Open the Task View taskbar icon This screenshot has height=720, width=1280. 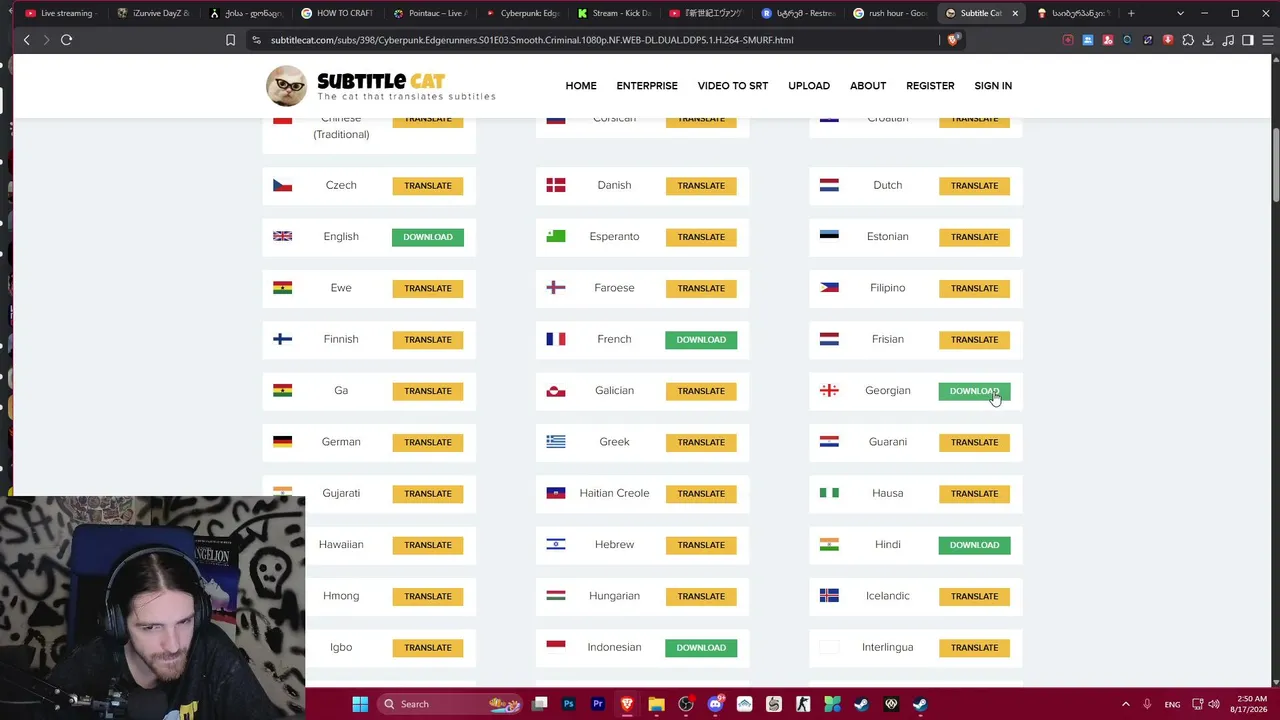click(x=539, y=704)
